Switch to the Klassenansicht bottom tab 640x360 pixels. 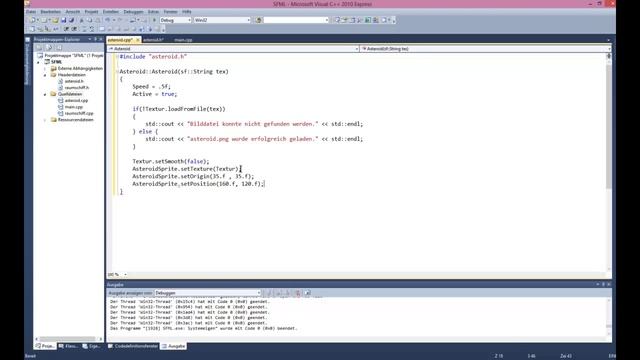68,346
